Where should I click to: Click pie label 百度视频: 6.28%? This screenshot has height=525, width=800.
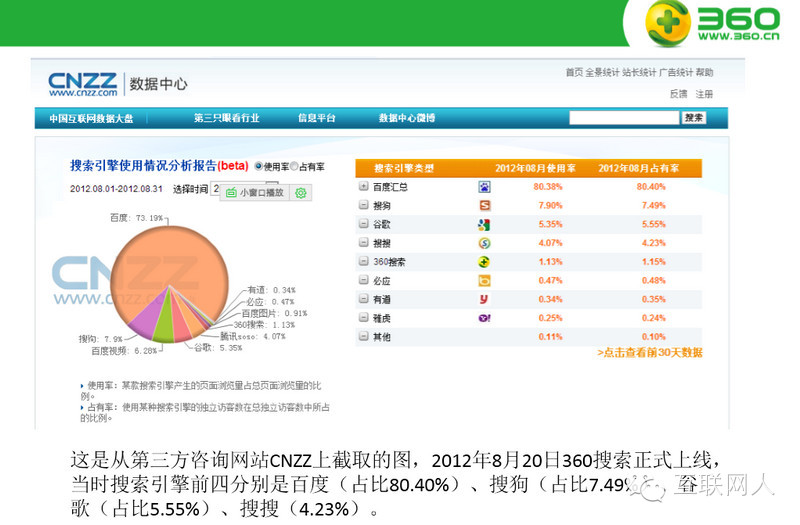124,351
